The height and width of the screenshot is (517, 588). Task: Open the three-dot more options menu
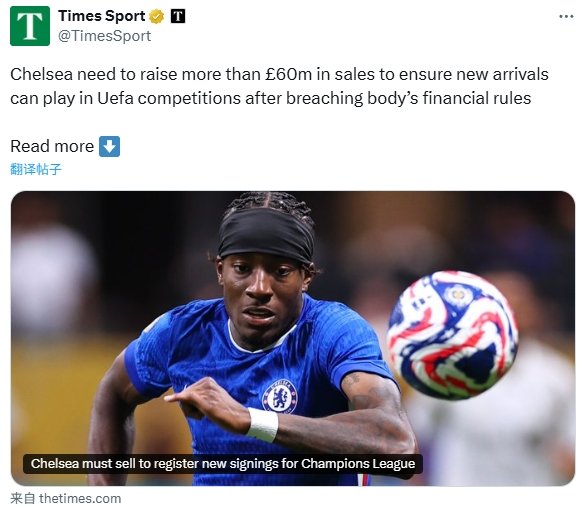tap(566, 16)
